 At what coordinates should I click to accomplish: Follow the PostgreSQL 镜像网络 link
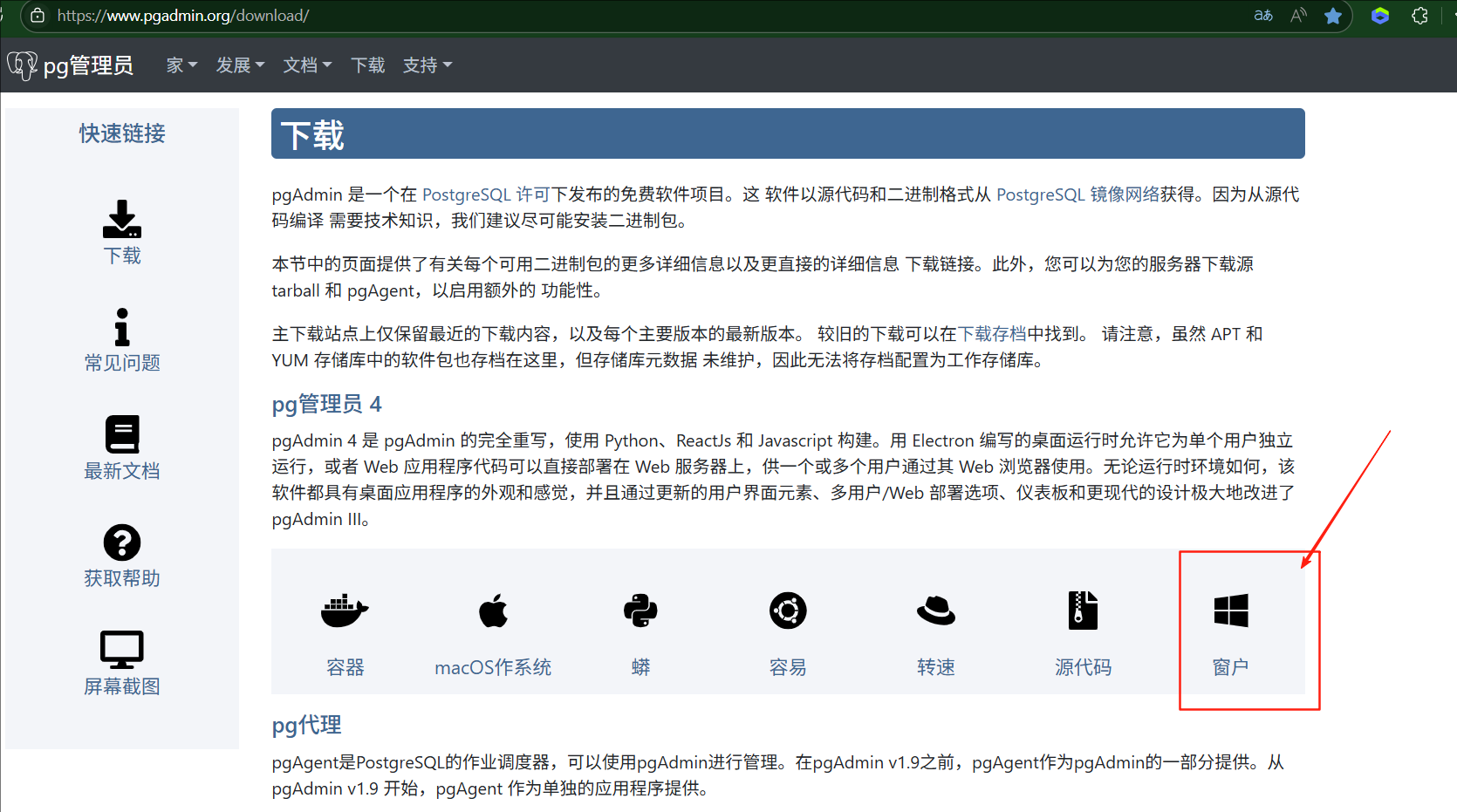click(x=1078, y=194)
